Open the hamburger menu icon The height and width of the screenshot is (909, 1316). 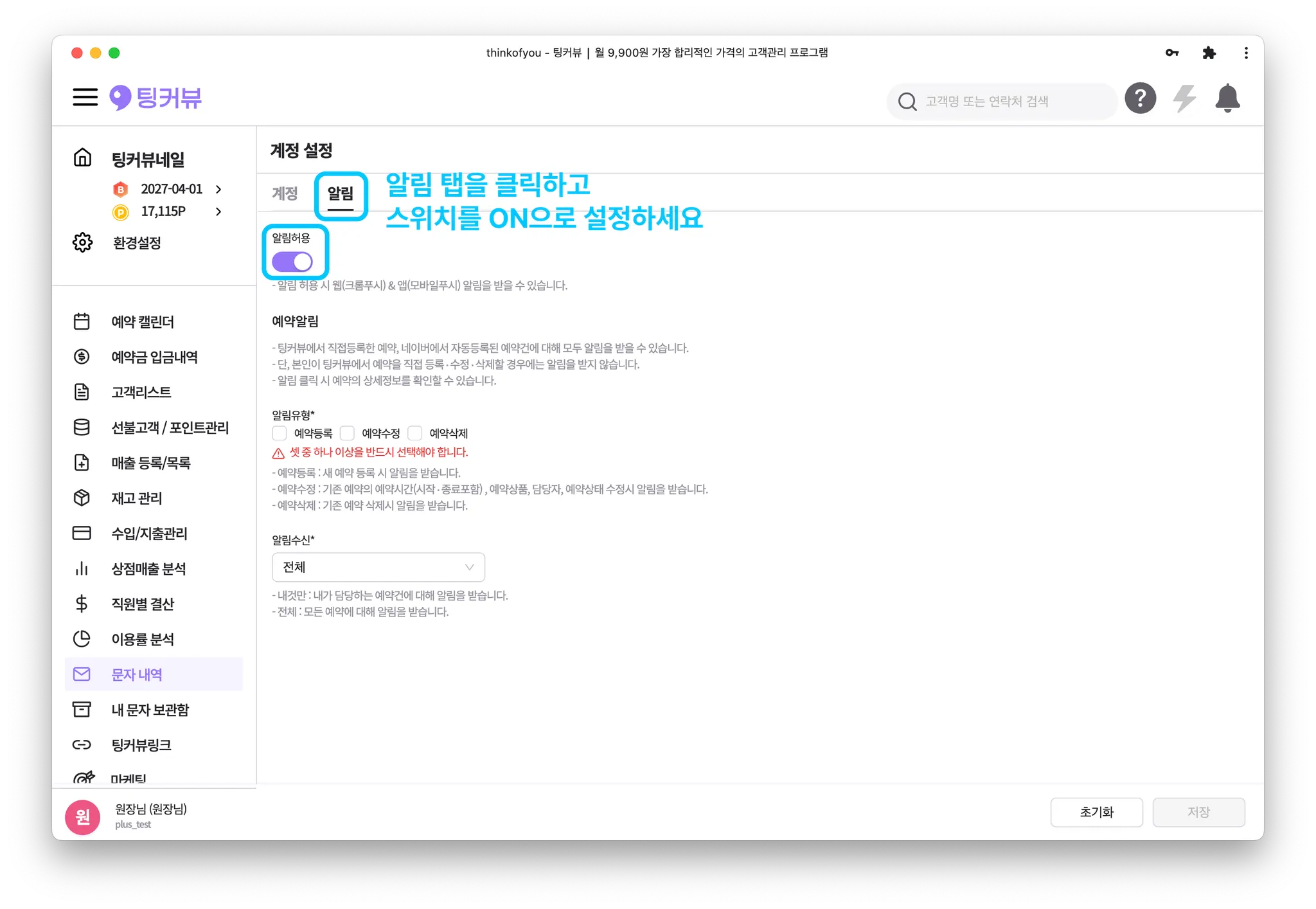tap(85, 98)
